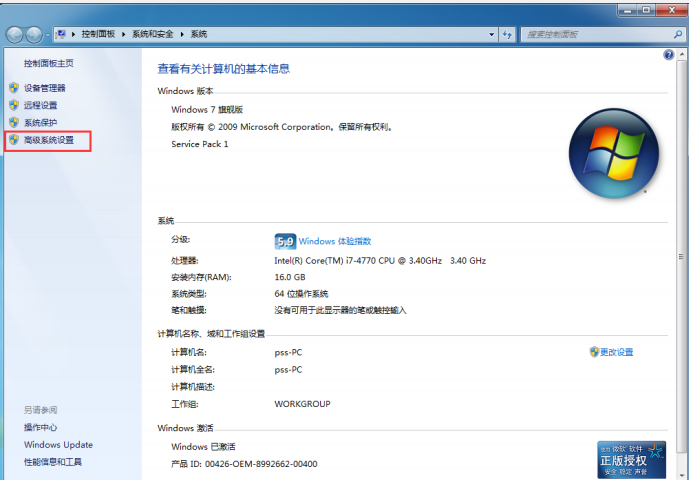Click the 64 位操作系统 value
This screenshot has height=480, width=689.
pyautogui.click(x=301, y=294)
